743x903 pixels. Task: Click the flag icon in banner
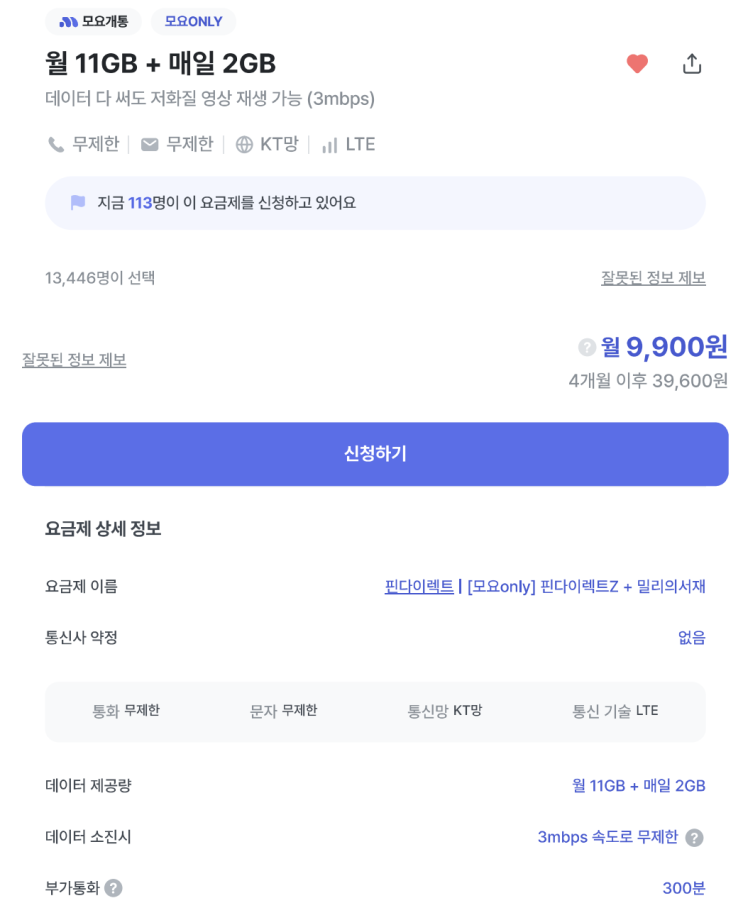78,203
